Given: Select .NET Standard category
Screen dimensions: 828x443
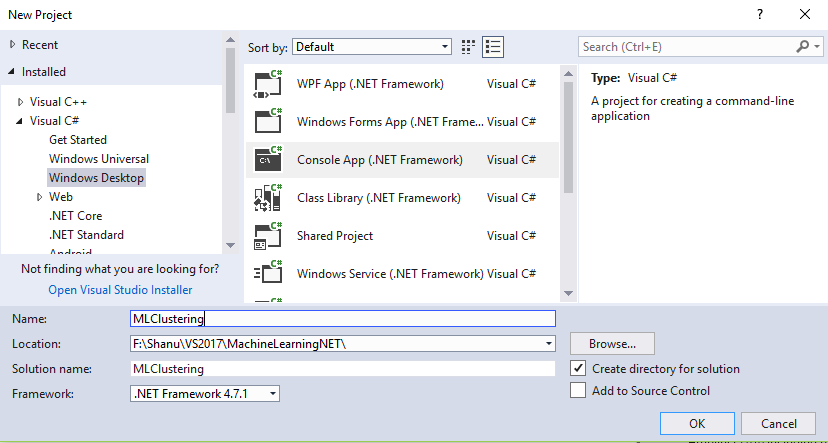Looking at the screenshot, I should point(86,235).
